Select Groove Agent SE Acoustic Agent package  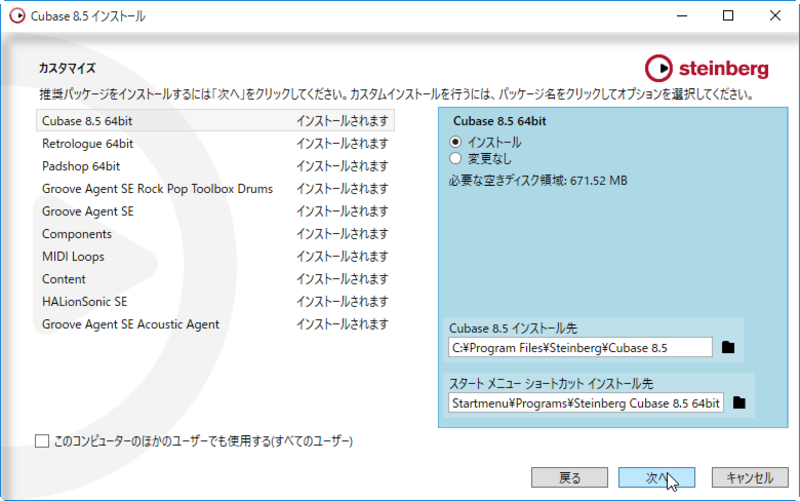[215, 324]
